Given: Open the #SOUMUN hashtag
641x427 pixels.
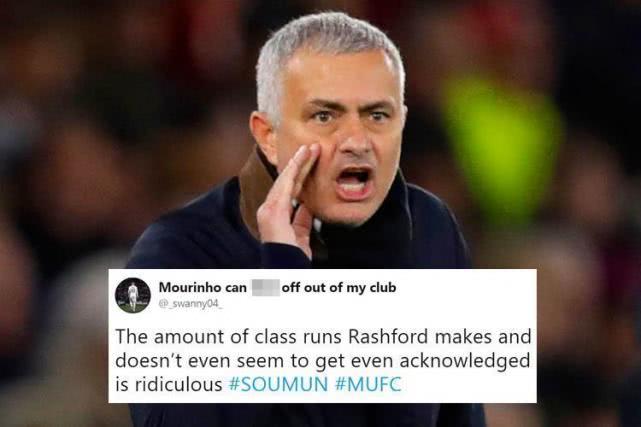Looking at the screenshot, I should (278, 385).
